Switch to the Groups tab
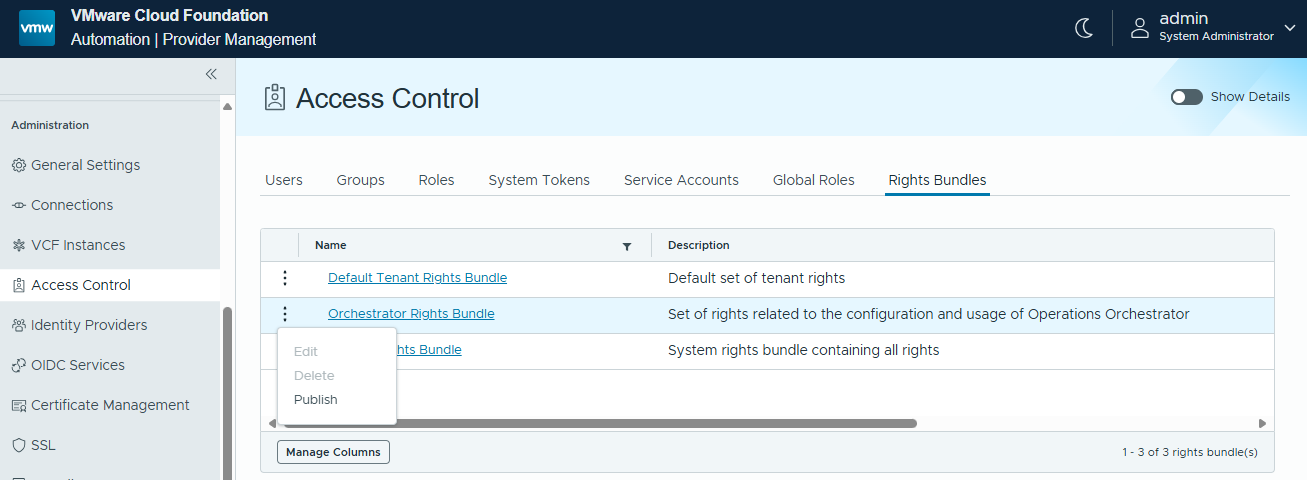 coord(361,180)
